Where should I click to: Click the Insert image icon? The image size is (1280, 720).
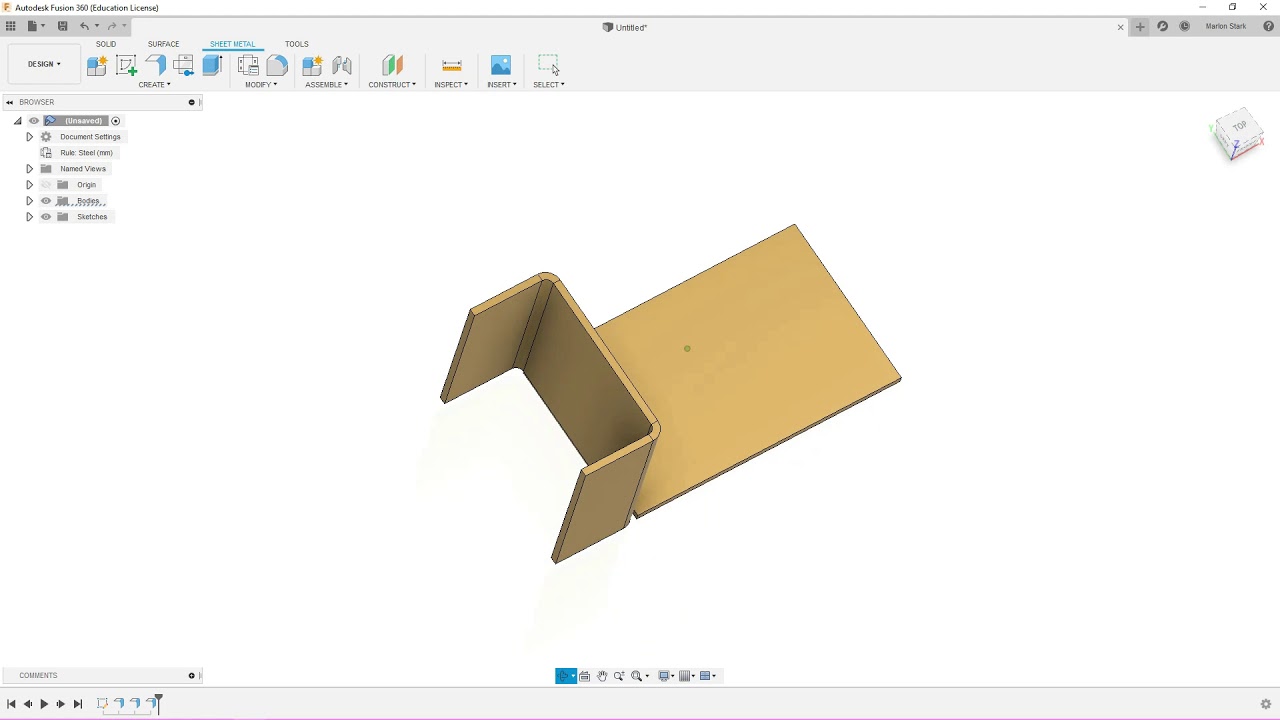[501, 65]
